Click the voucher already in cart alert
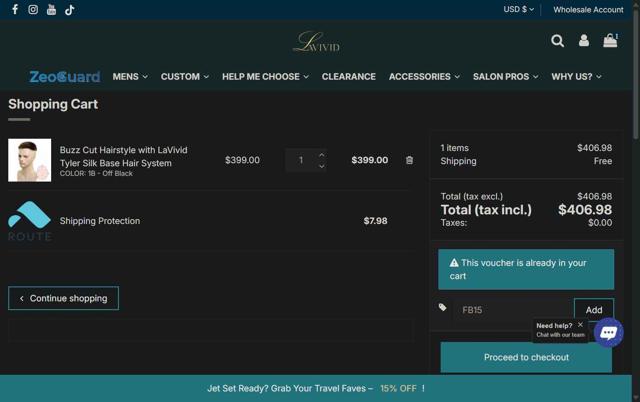Screen dimensions: 640x402 pos(526,269)
